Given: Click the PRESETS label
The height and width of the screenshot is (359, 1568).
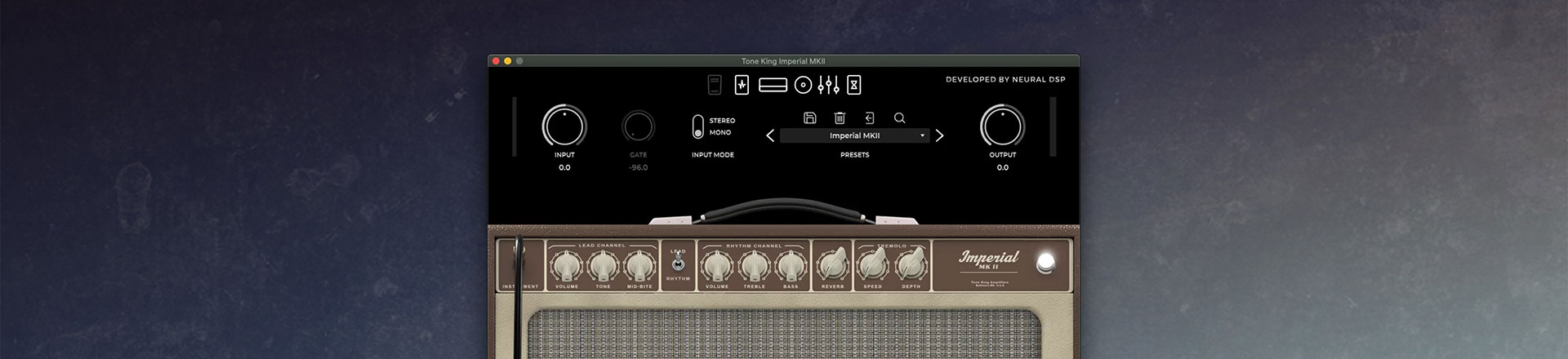Looking at the screenshot, I should click(x=854, y=155).
